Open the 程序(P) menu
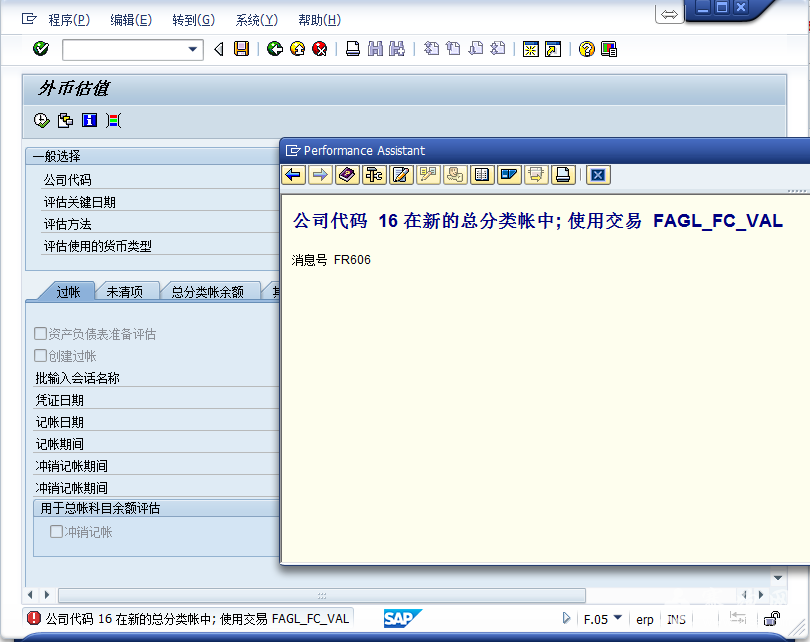 point(69,20)
